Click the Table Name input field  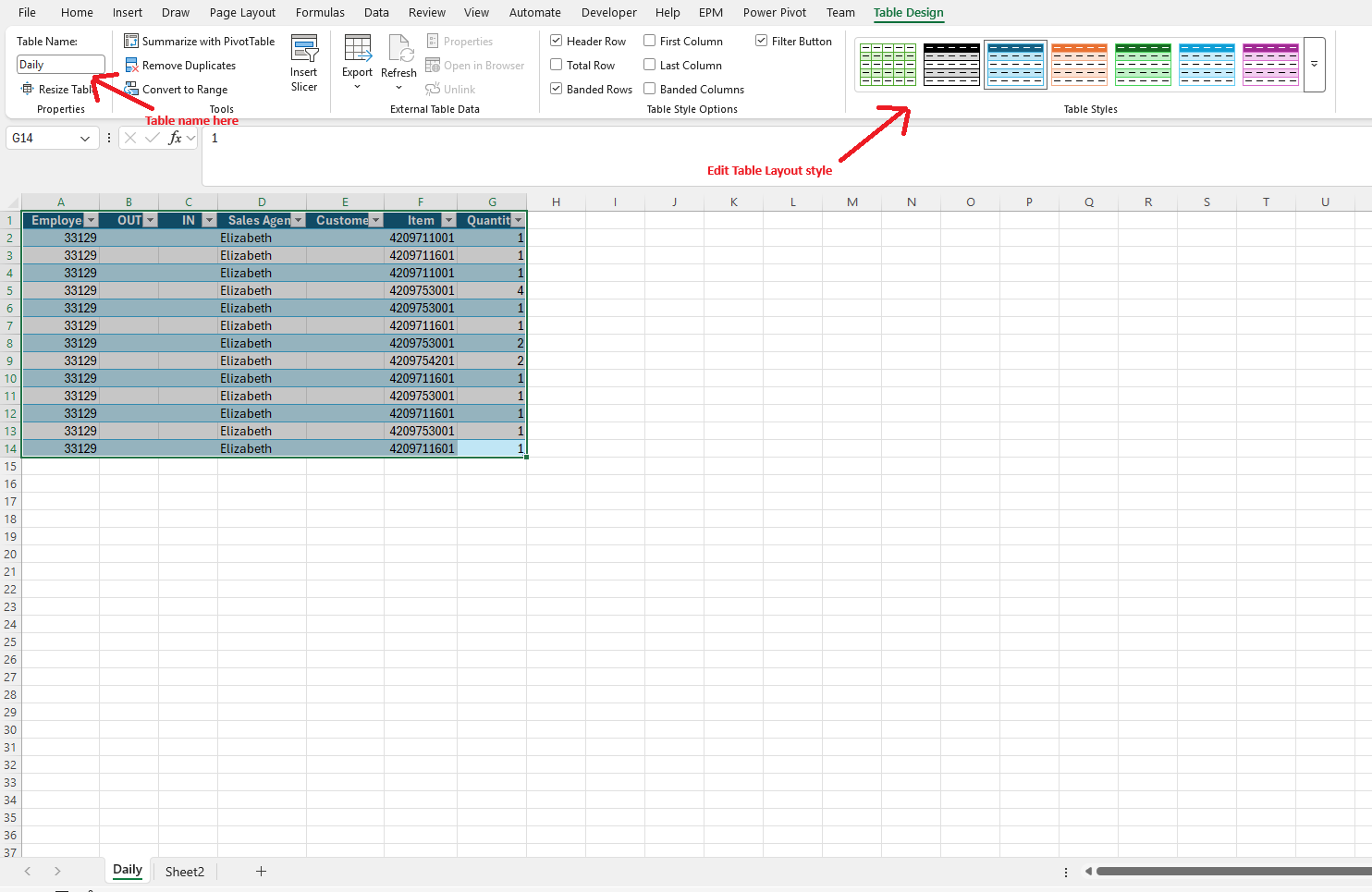[x=60, y=65]
